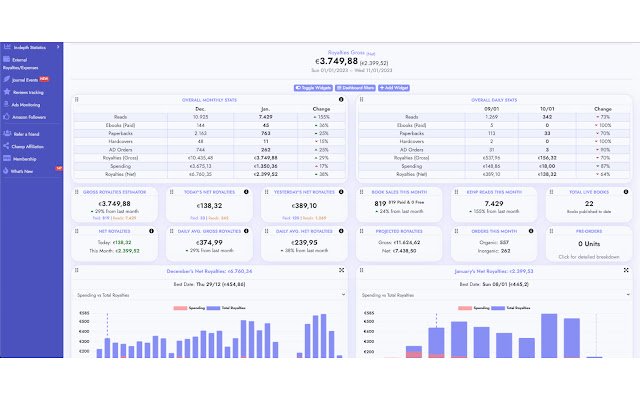
Task: Click info icon on Today's Net Royalties
Action: point(246,192)
